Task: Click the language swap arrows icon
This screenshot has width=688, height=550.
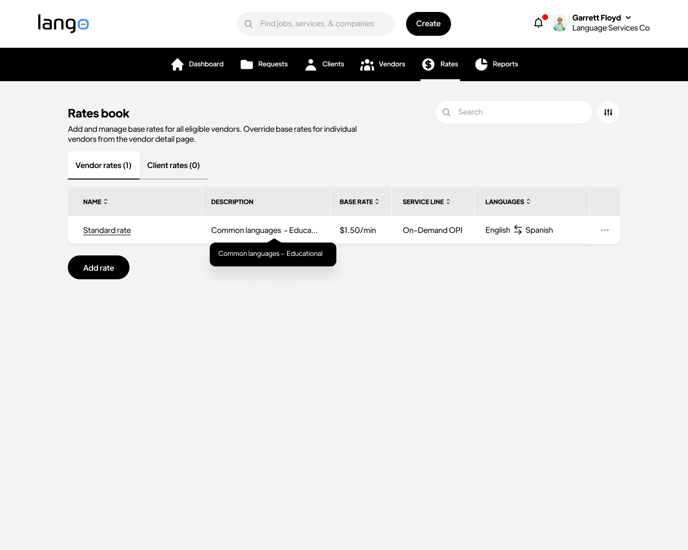Action: coord(518,230)
